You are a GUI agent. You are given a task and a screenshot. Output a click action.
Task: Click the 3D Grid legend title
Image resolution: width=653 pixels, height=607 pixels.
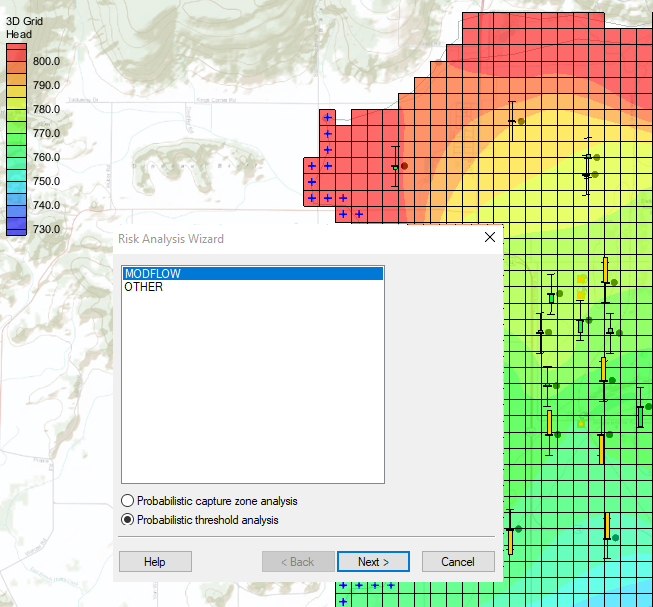coord(24,21)
